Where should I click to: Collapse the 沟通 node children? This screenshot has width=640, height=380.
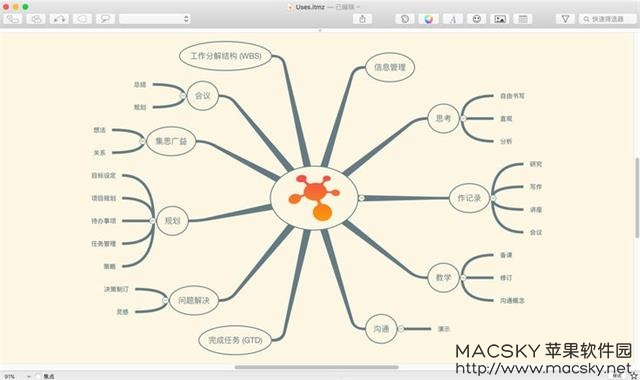[x=401, y=329]
